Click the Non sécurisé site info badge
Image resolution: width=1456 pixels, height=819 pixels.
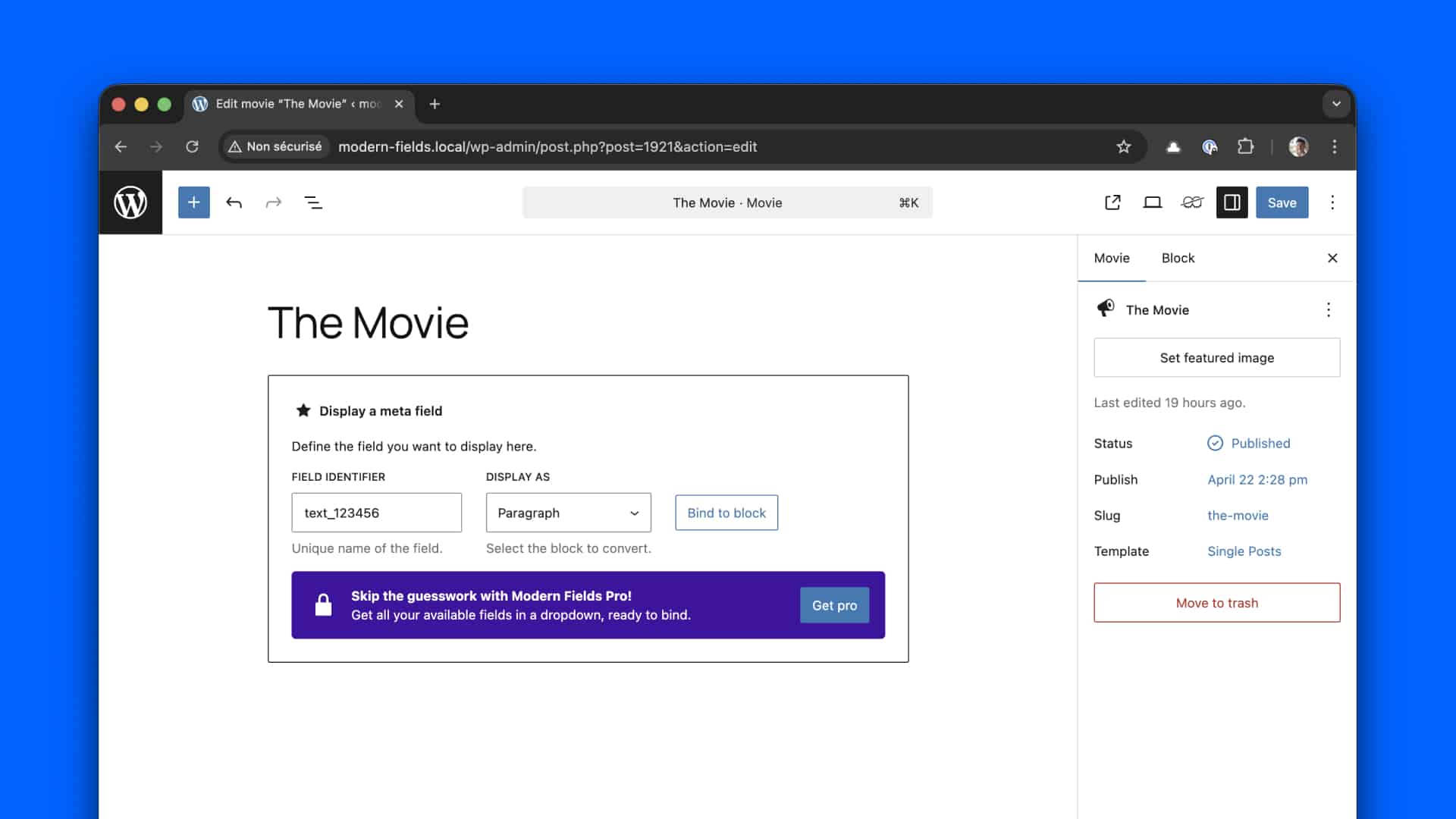pos(275,146)
